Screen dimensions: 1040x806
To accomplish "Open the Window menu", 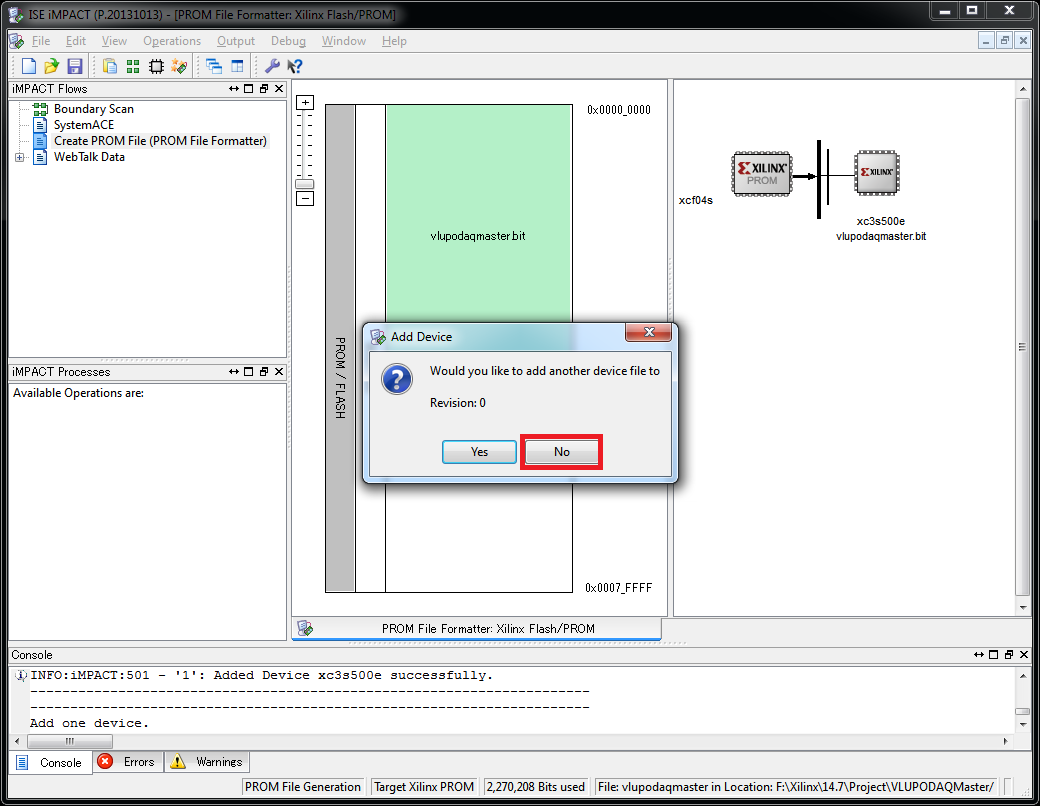I will point(344,41).
